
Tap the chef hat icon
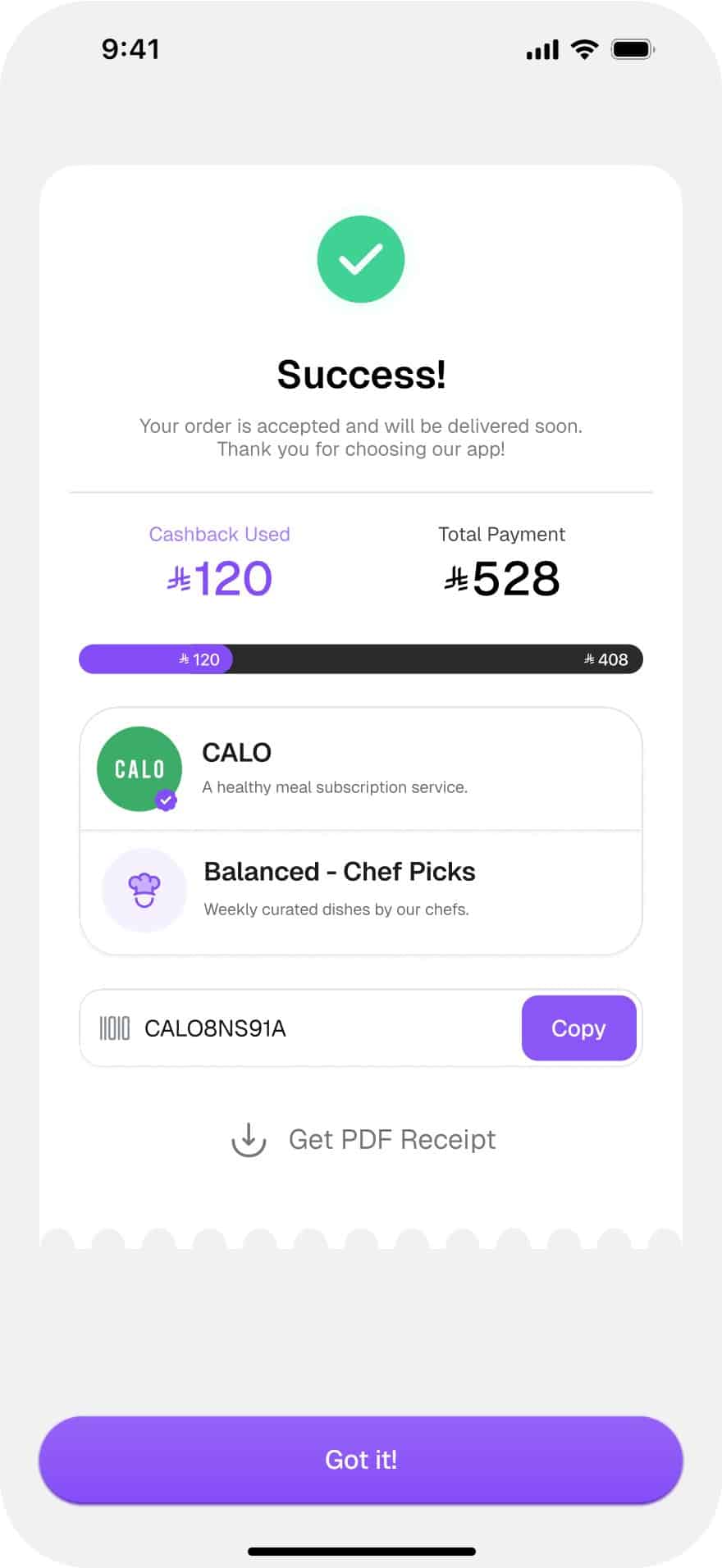point(144,890)
